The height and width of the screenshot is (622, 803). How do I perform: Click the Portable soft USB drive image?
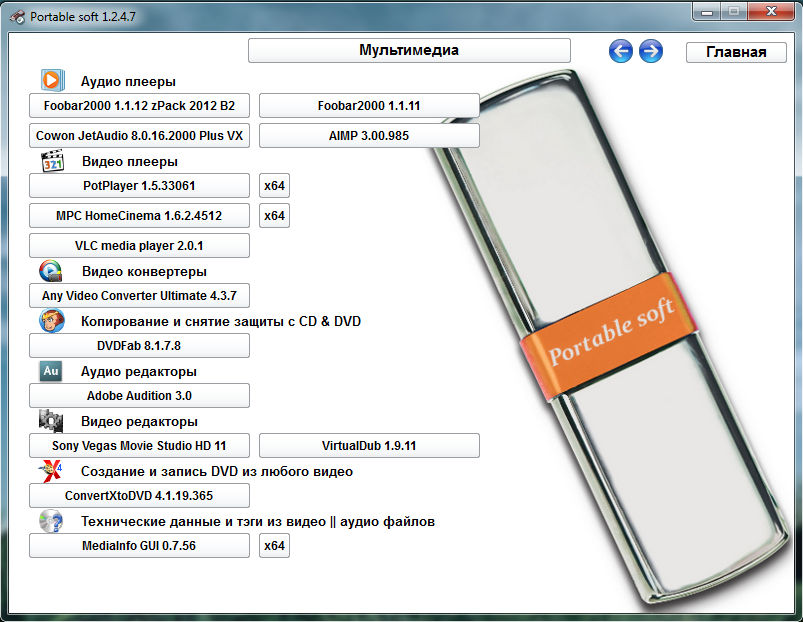point(610,330)
